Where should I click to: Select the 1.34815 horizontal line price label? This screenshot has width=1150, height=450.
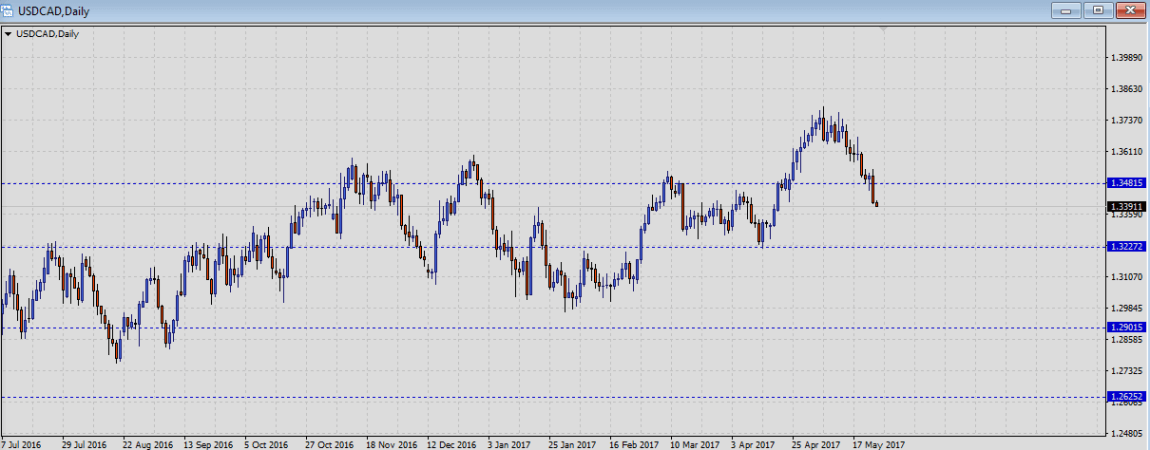click(1127, 183)
